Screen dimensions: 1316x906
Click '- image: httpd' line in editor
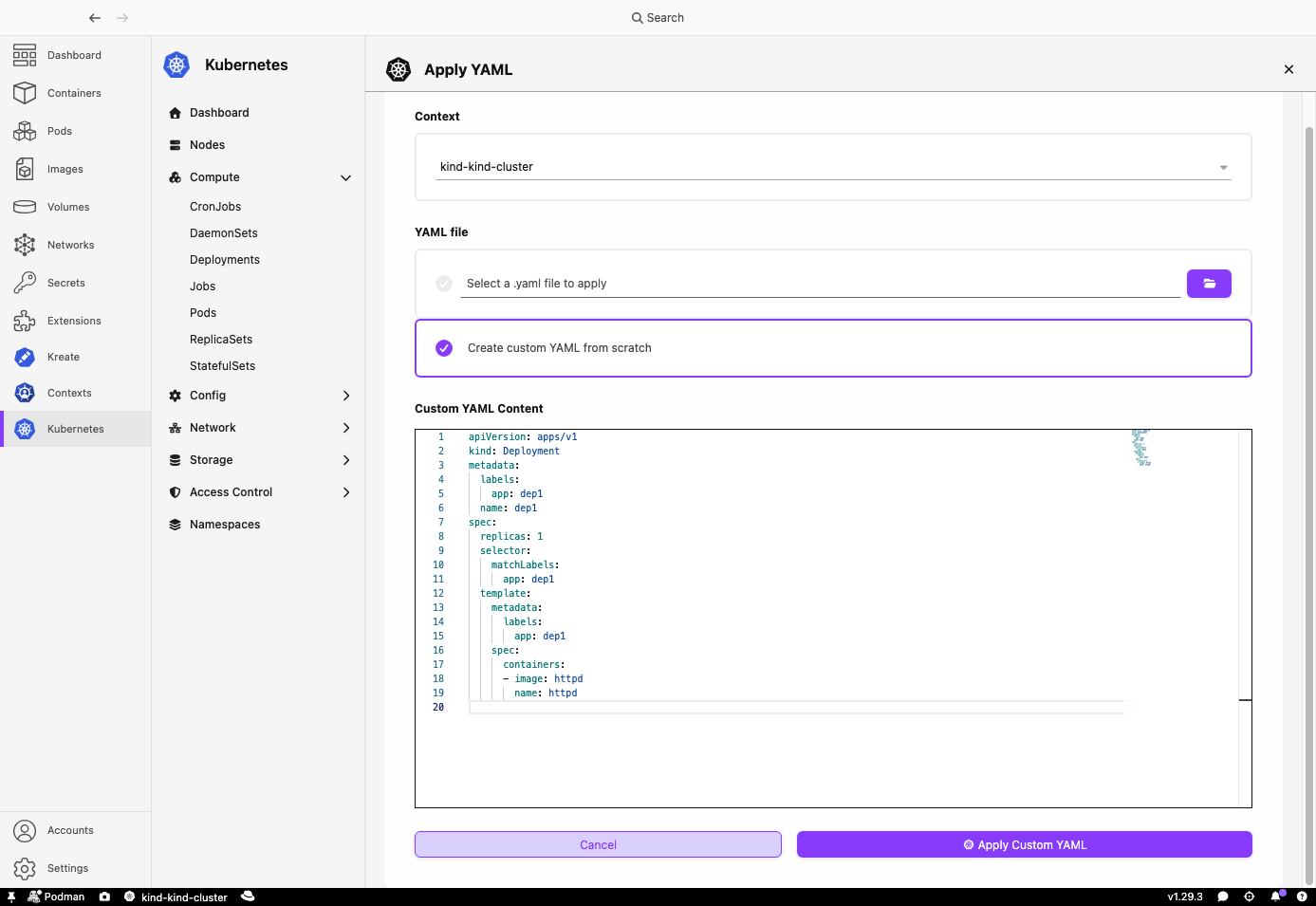pos(543,679)
